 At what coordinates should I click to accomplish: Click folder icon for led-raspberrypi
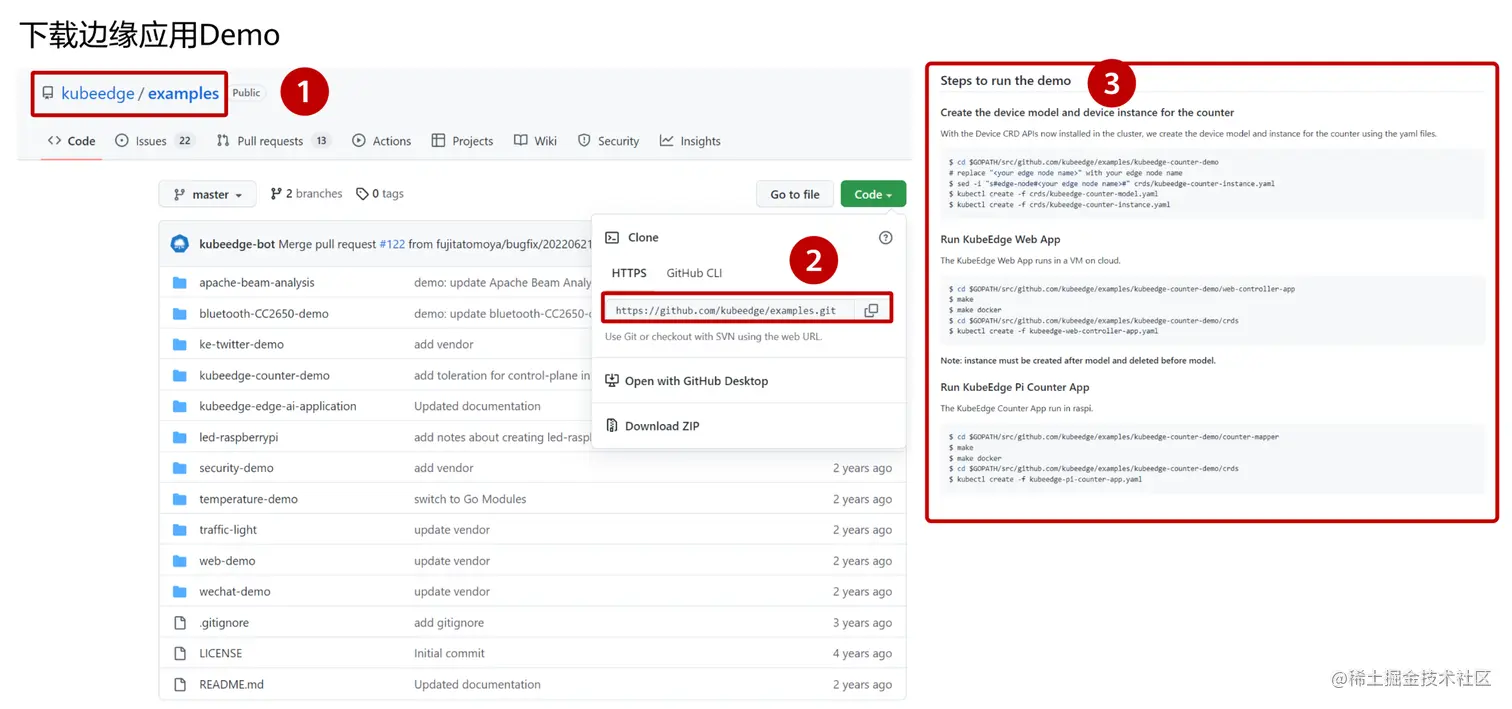(x=180, y=438)
